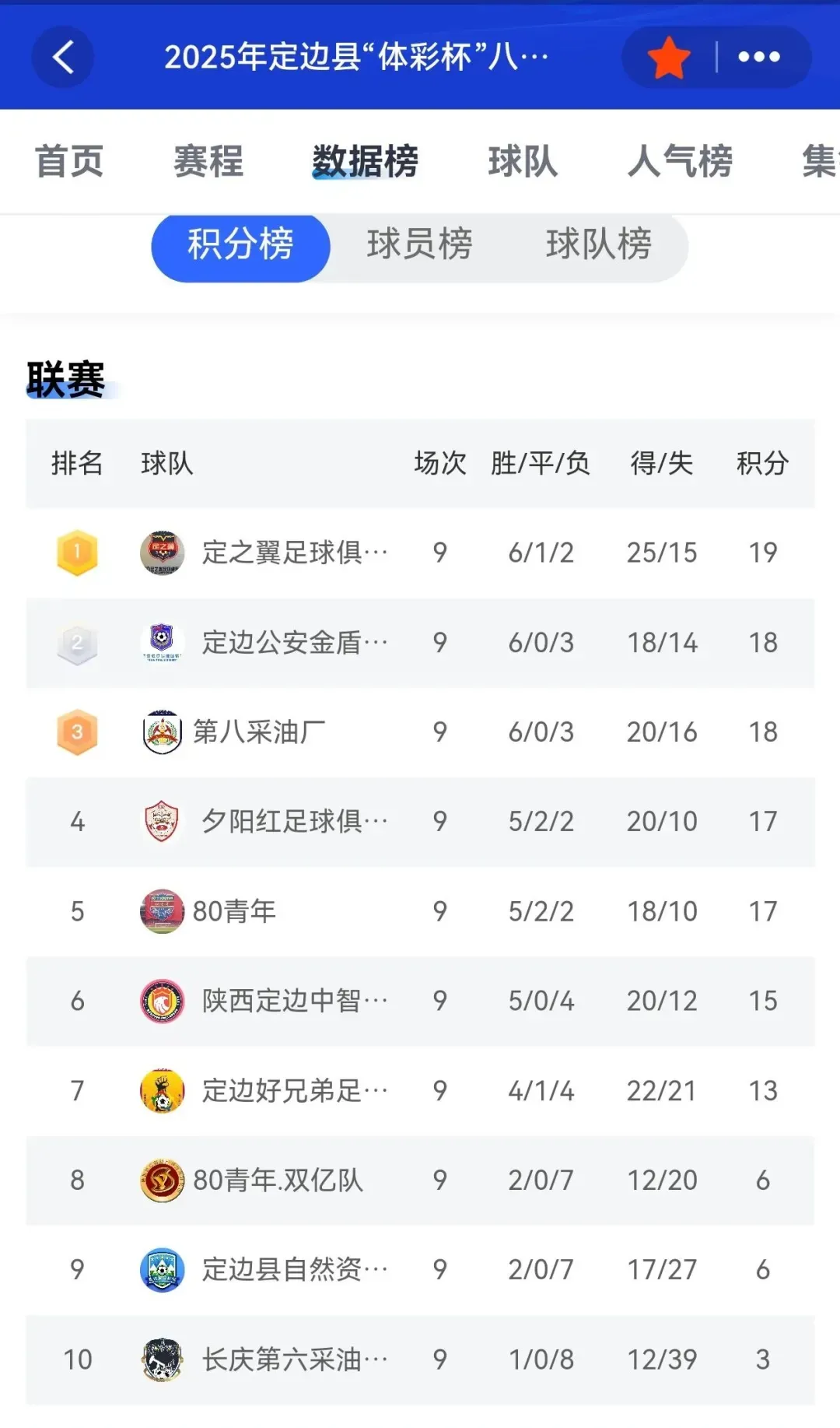Open 定之翼足球俱乐部 team logo
Viewport: 840px width, 1428px height.
[x=162, y=553]
